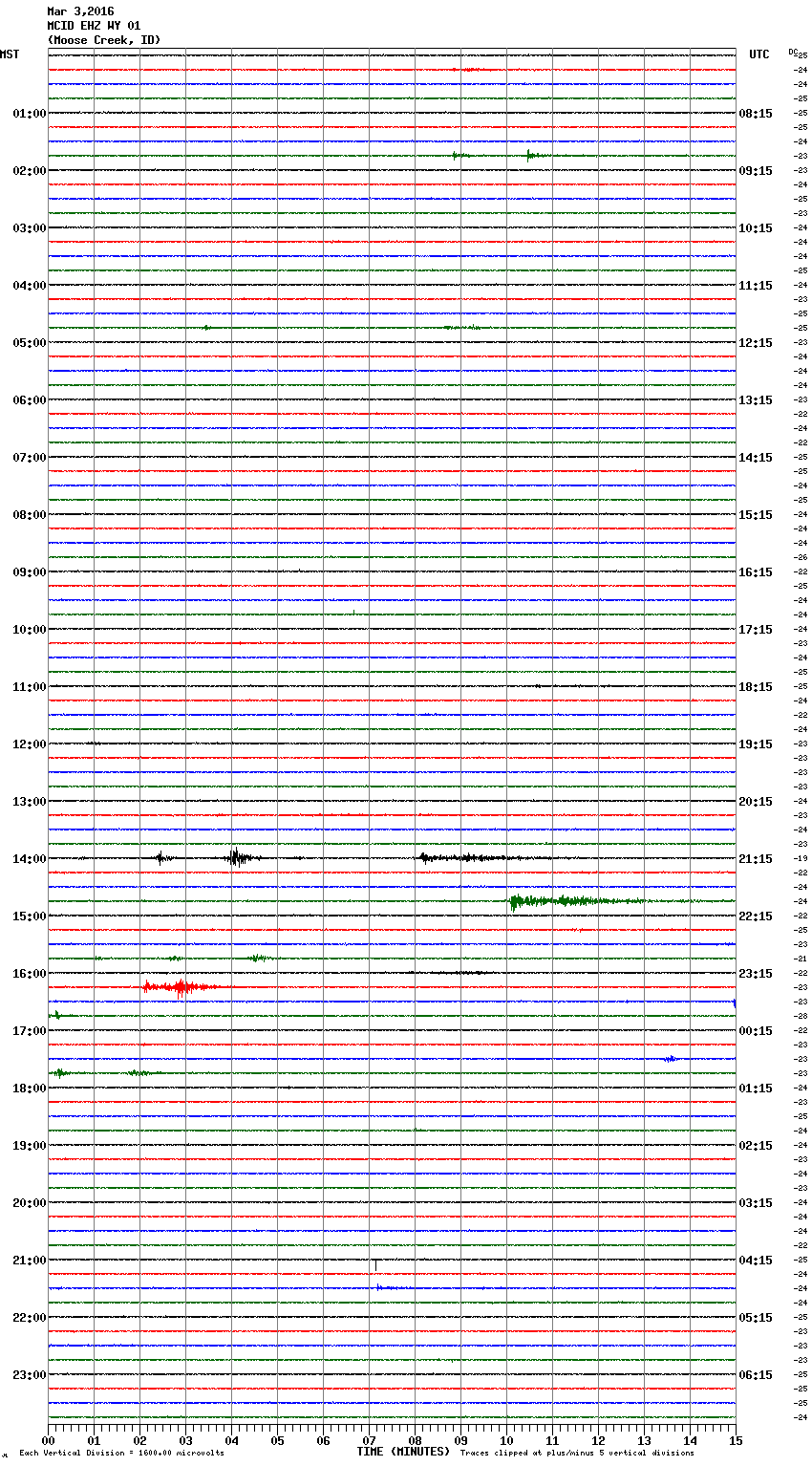
Task: Click minute tick label '03' on bottom axis
Action: tap(185, 1440)
